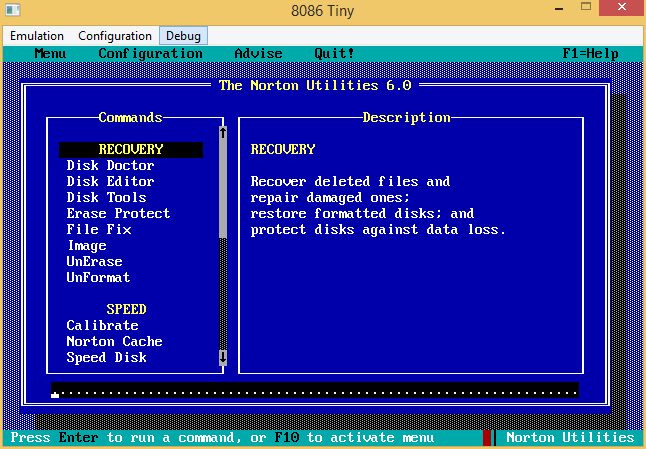
Task: Open the Configuration menu of 8086 Tiny
Action: pyautogui.click(x=115, y=36)
